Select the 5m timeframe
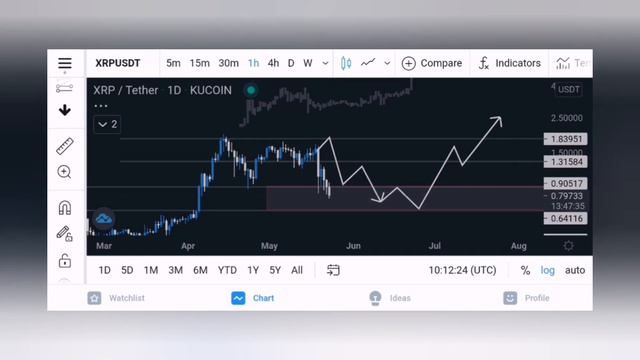The height and width of the screenshot is (360, 640). 173,63
